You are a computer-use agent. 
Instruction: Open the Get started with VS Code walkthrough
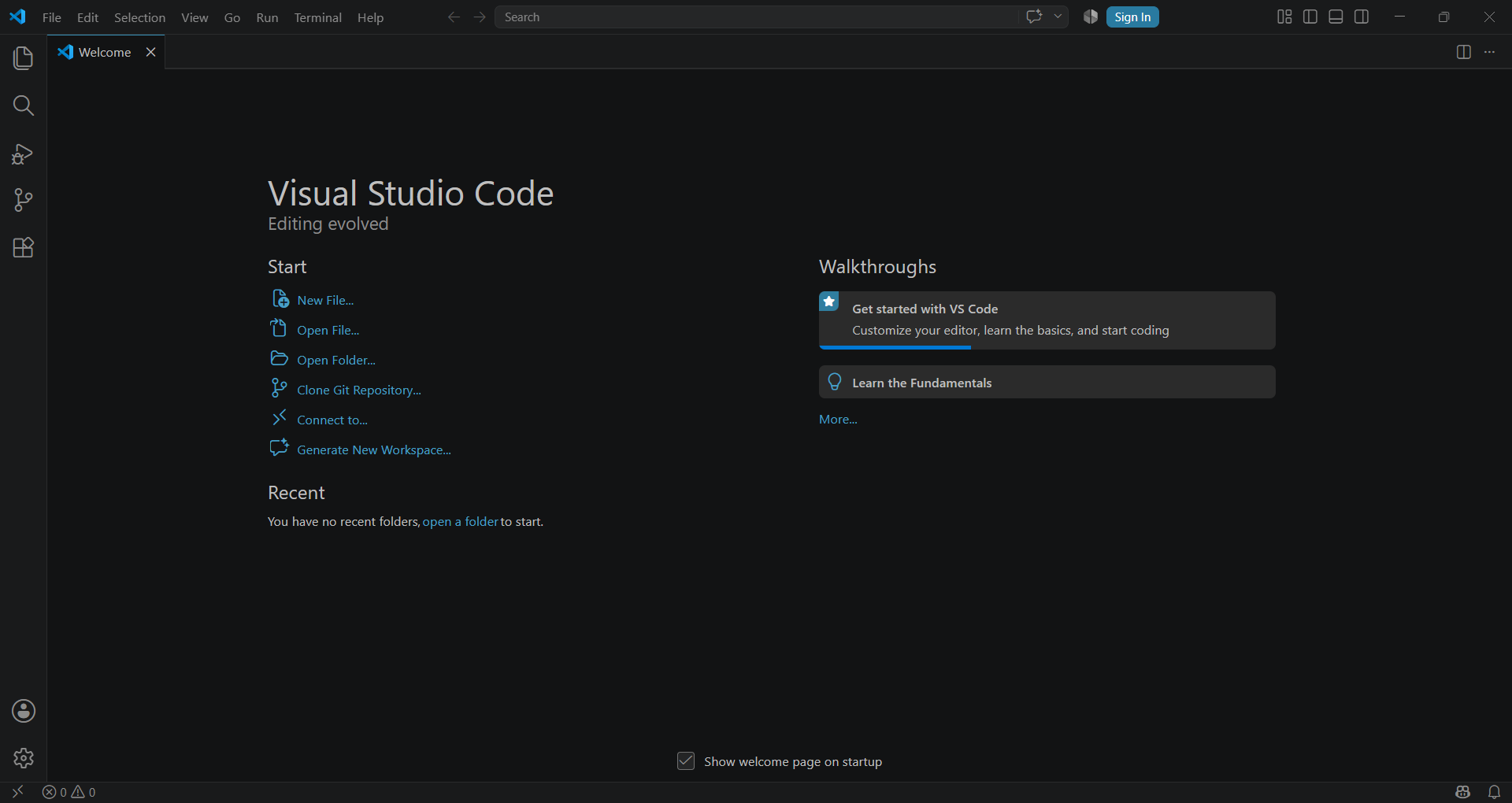coord(1047,320)
